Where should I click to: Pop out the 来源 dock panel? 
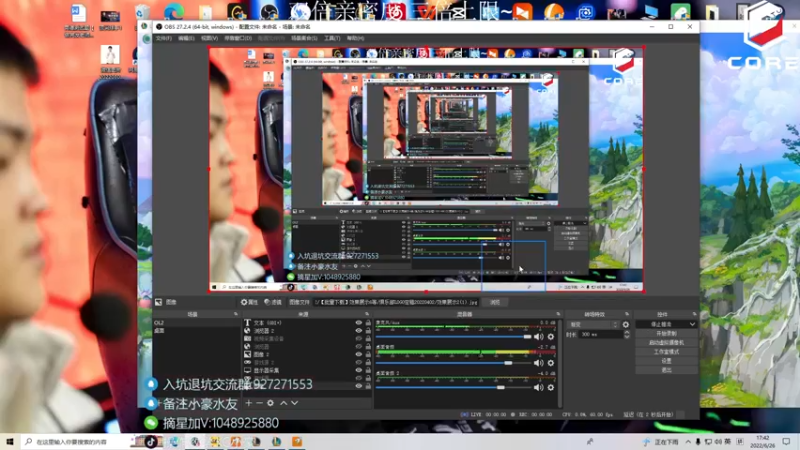coord(367,314)
